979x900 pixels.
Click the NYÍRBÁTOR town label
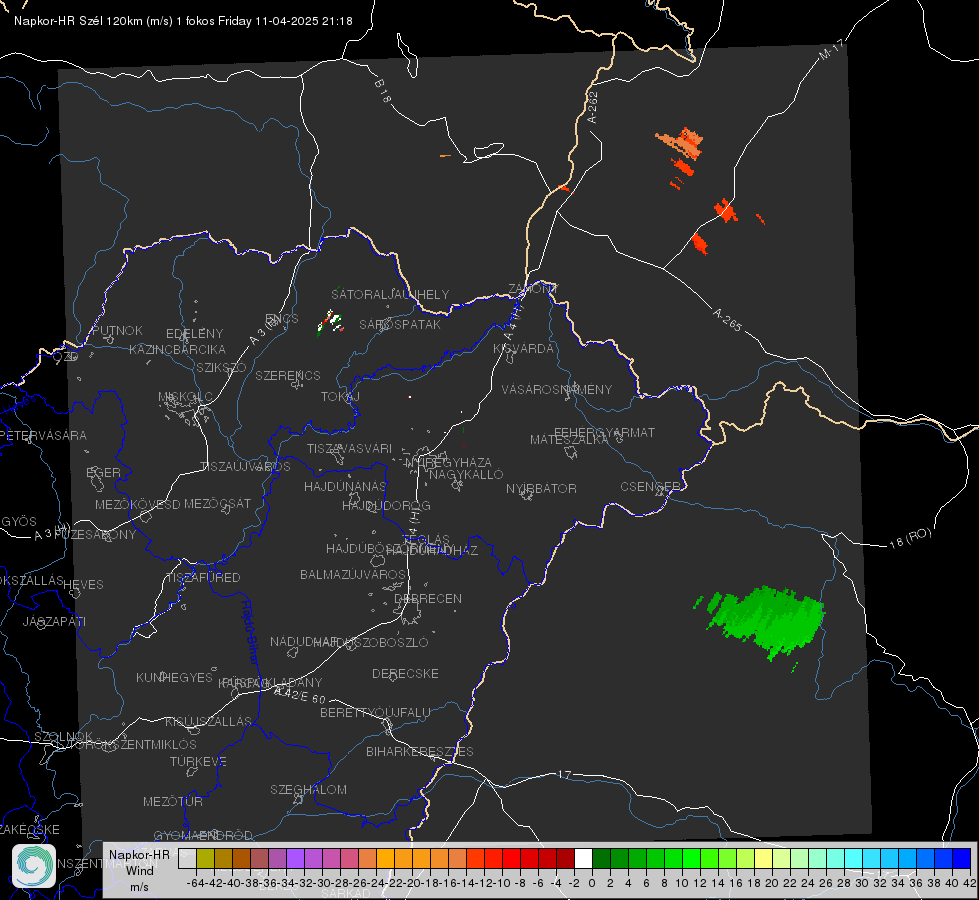click(541, 488)
